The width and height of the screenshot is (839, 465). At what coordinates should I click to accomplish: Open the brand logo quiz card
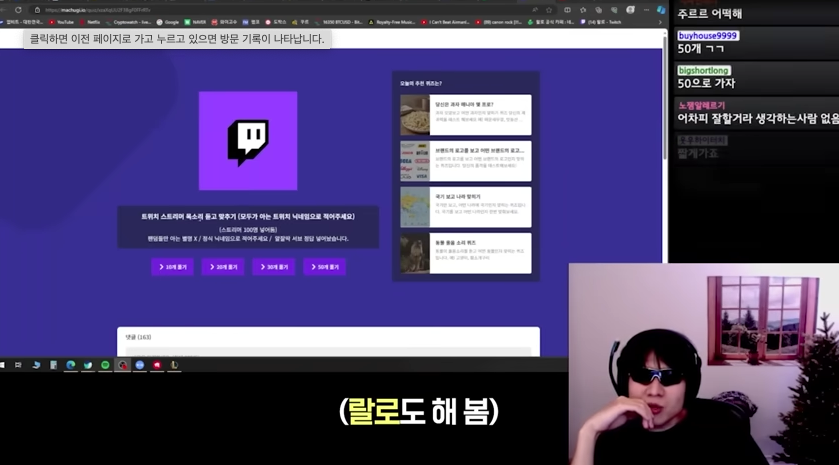click(x=466, y=161)
